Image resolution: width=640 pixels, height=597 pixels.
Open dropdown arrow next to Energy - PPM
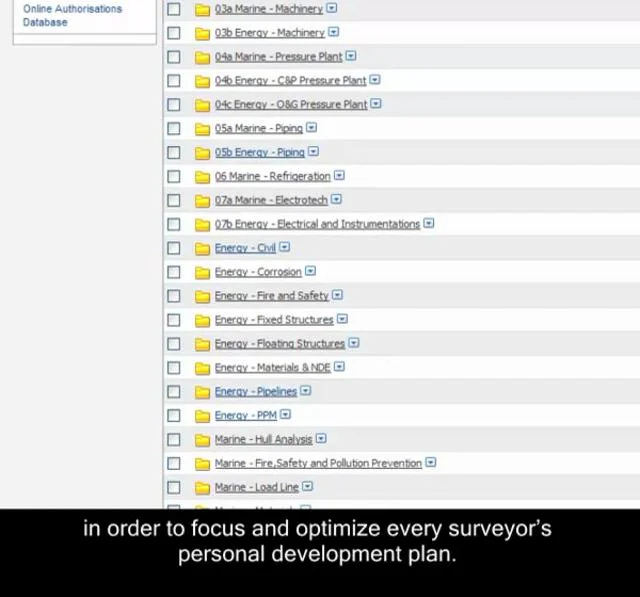click(x=286, y=415)
